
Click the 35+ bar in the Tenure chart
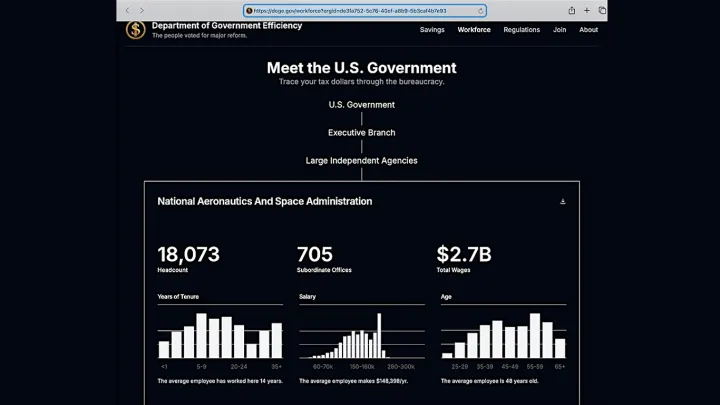tap(277, 341)
